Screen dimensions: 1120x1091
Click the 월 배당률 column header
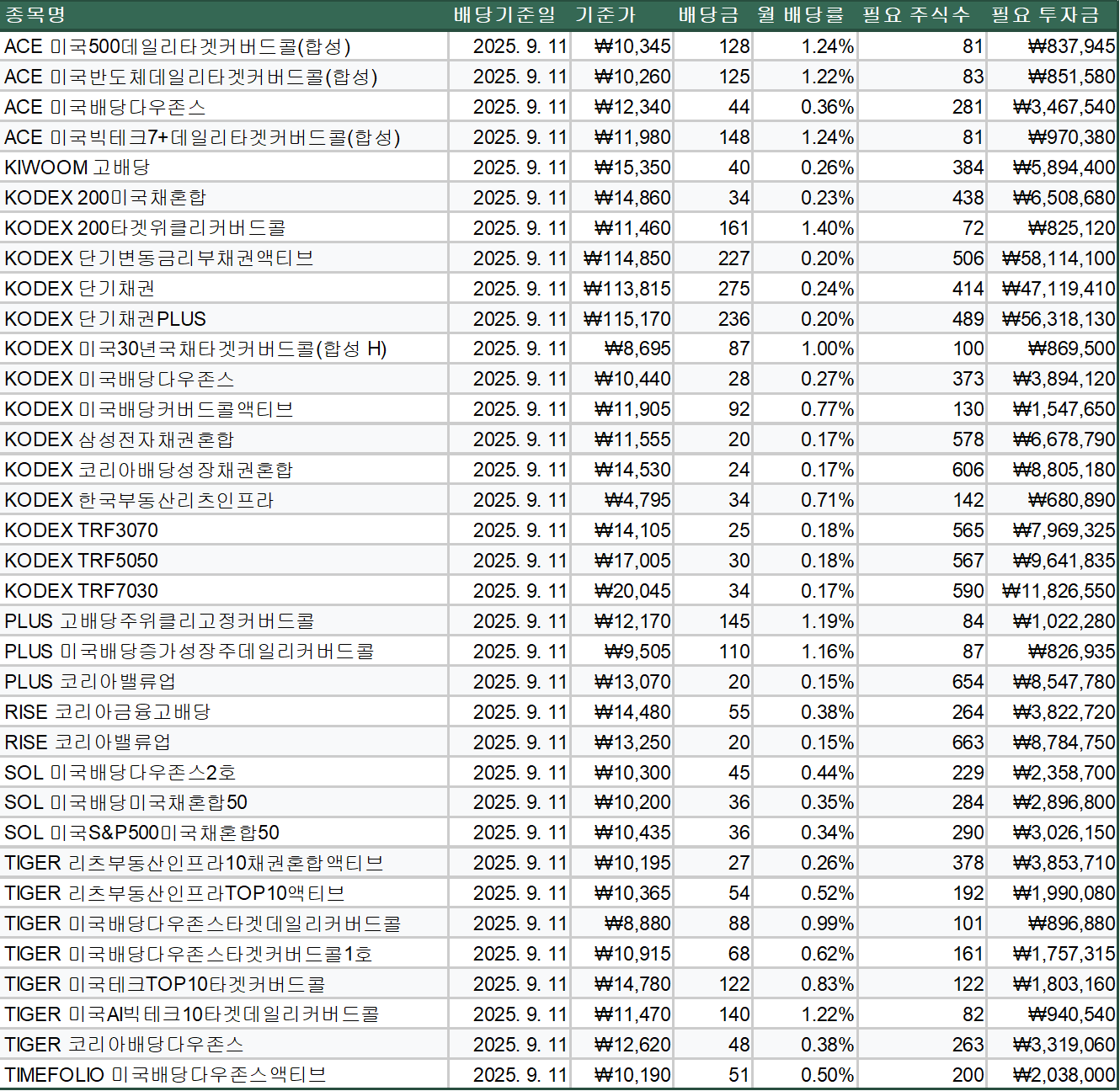[x=805, y=15]
